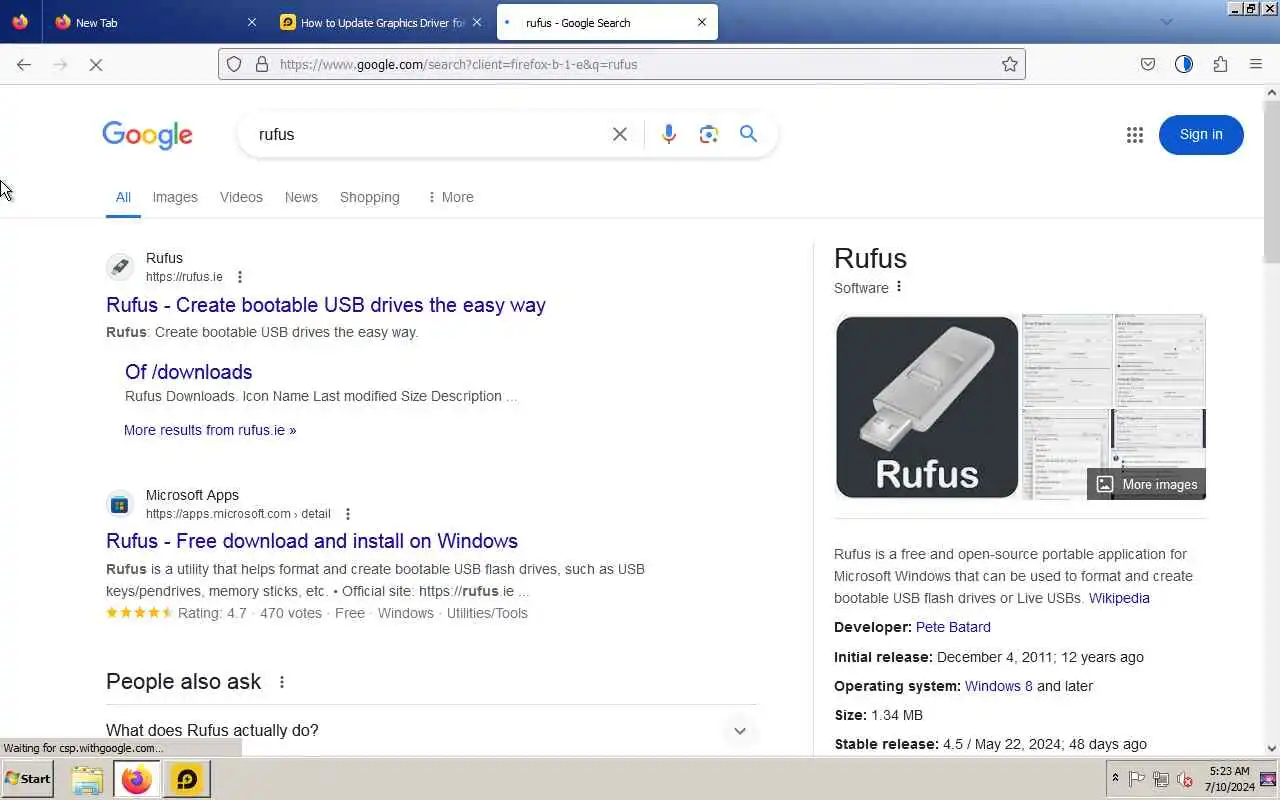1280x800 pixels.
Task: Open more options beside Software label
Action: pos(898,287)
